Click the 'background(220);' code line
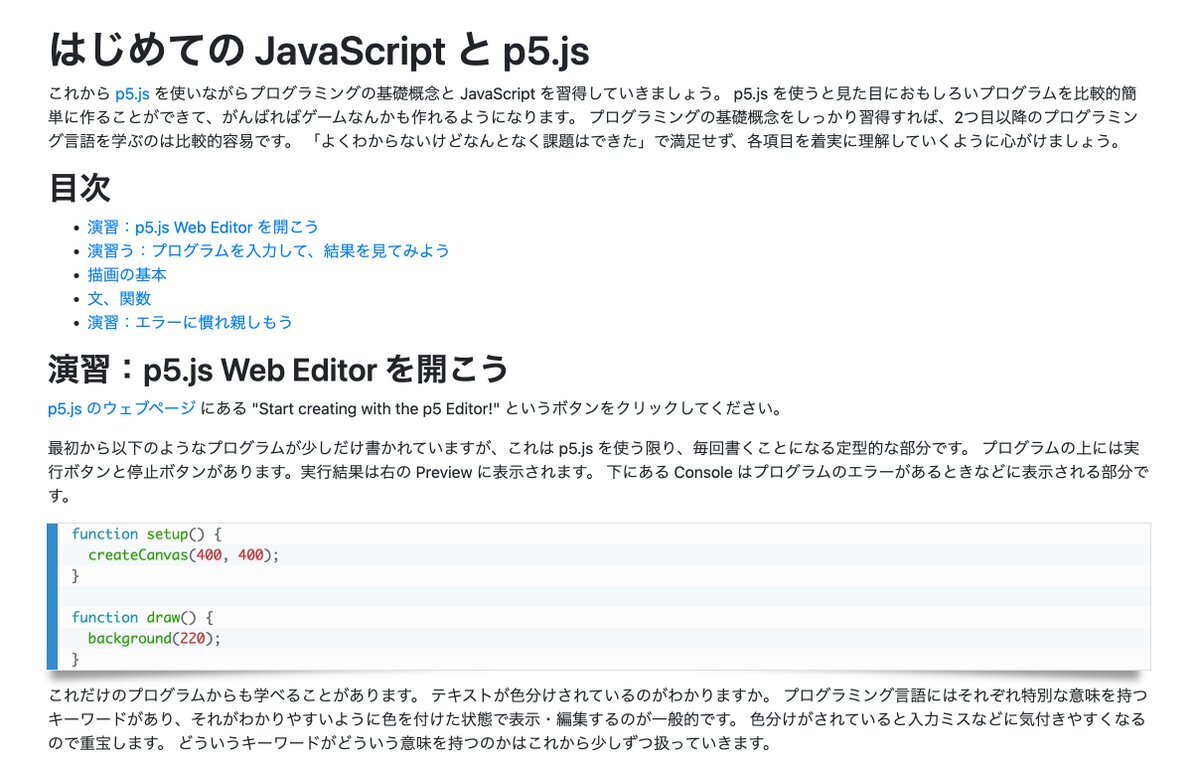1200x765 pixels. click(x=154, y=638)
